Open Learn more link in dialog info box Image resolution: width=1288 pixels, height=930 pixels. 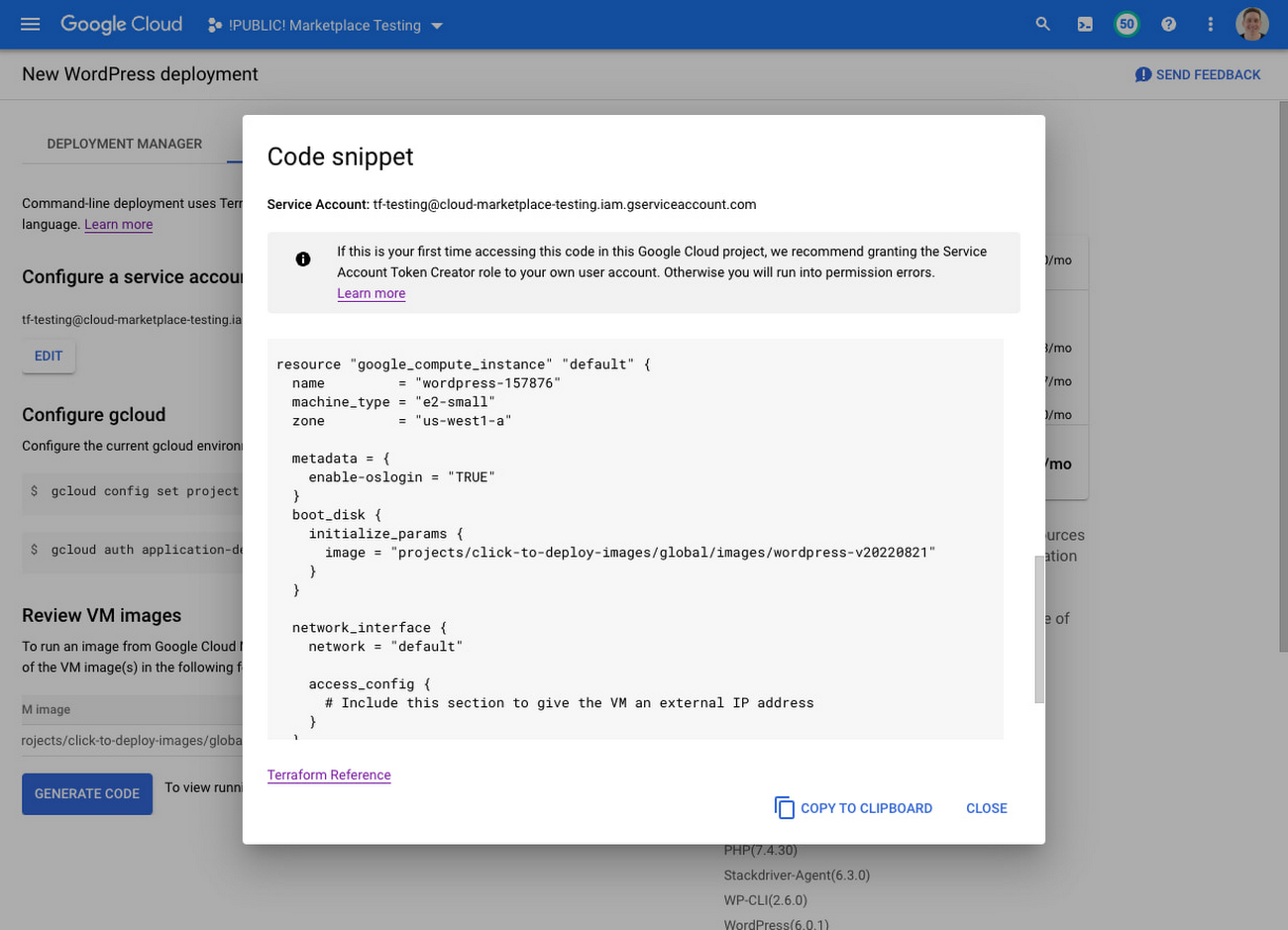click(x=372, y=293)
